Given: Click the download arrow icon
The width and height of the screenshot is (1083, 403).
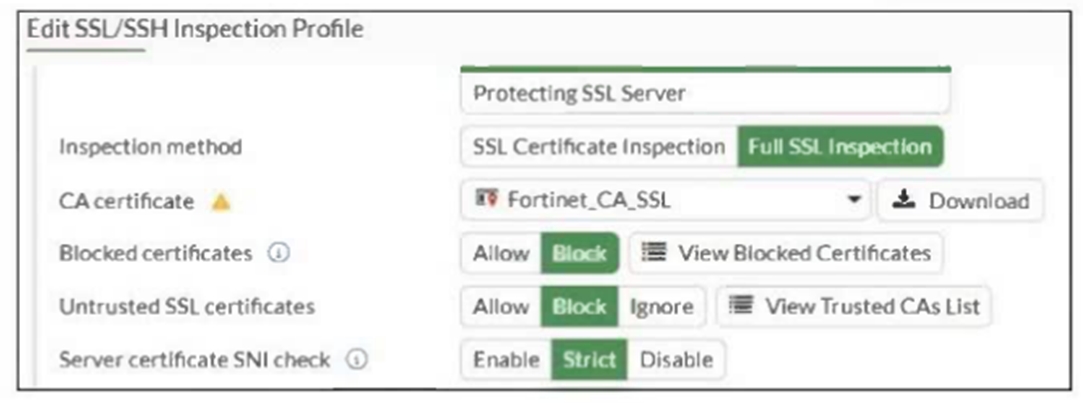Looking at the screenshot, I should [905, 200].
